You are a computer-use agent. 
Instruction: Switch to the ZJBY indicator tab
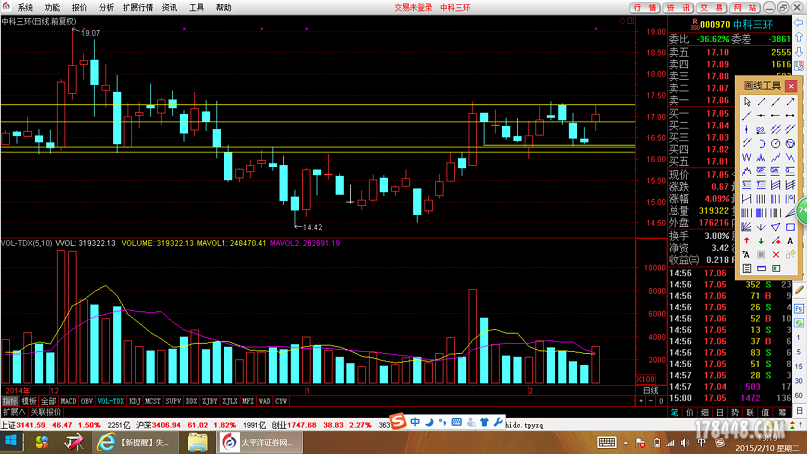tap(209, 401)
